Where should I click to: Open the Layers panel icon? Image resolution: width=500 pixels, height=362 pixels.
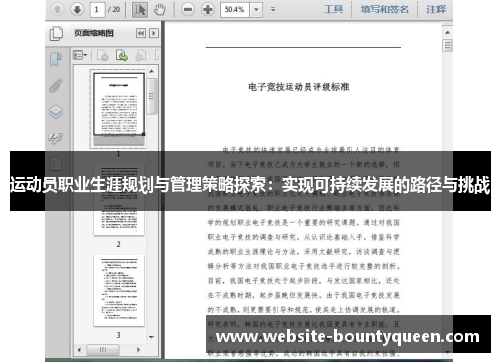tap(56, 112)
